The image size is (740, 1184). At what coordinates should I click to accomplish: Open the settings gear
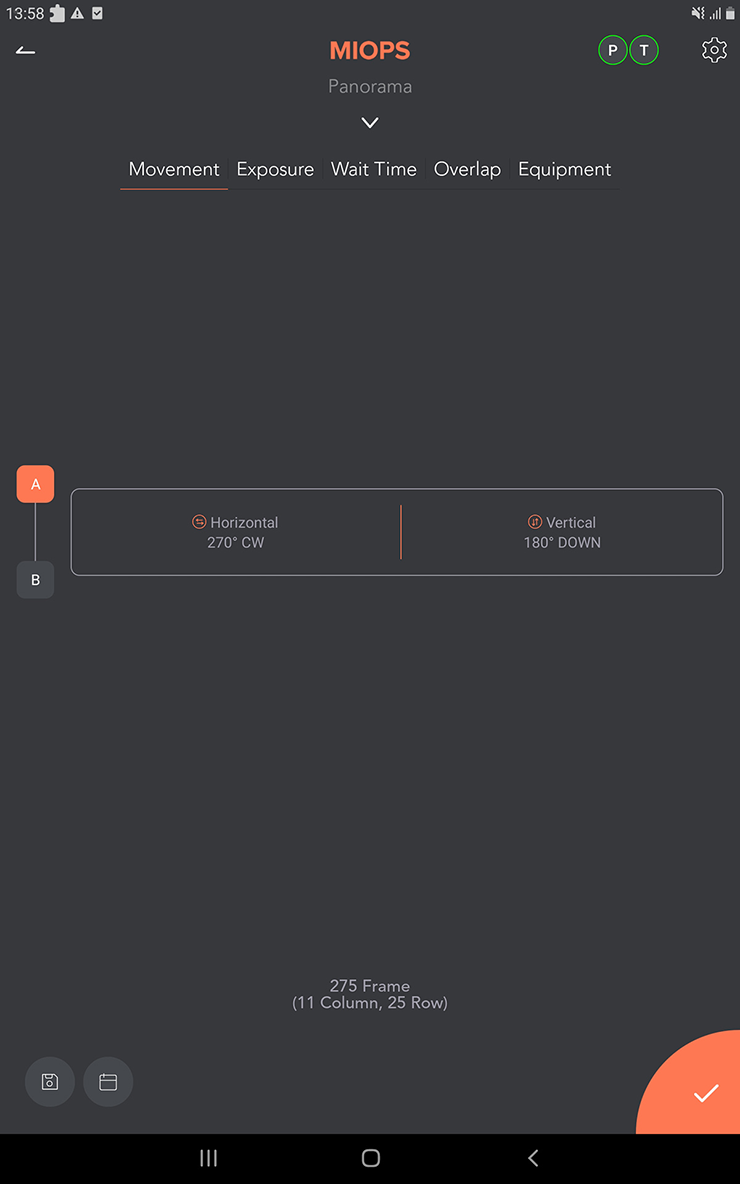(714, 51)
